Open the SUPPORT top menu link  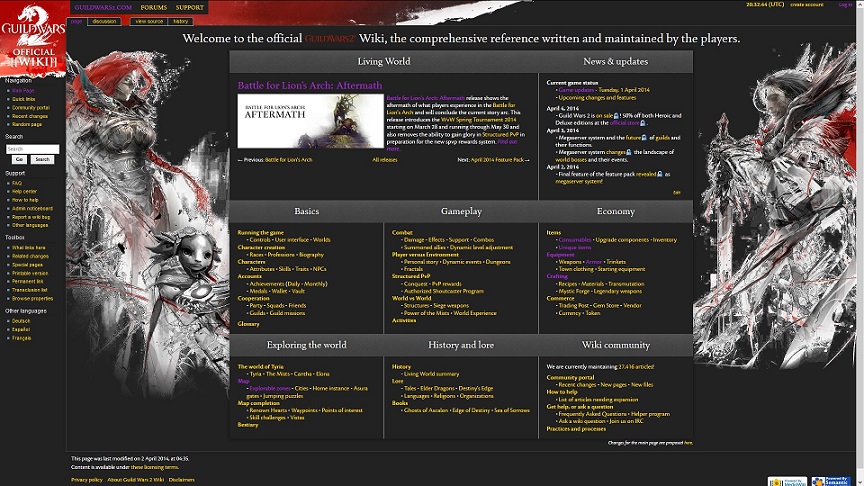pyautogui.click(x=190, y=8)
